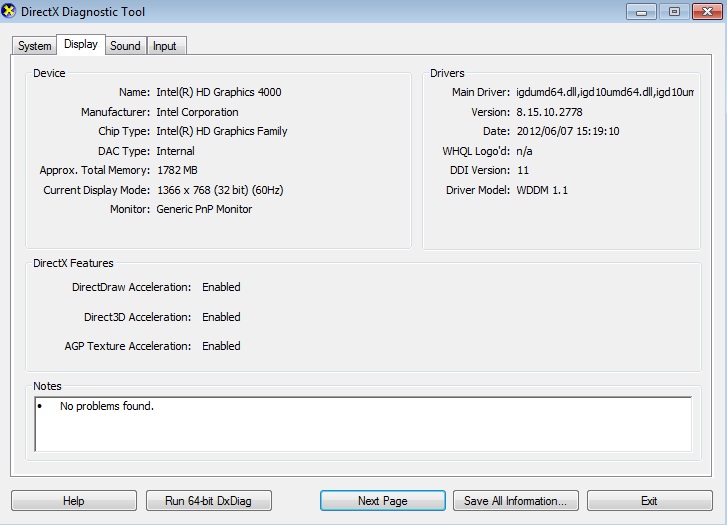
Task: Close the DirectX Diagnostic Tool window
Action: point(707,12)
